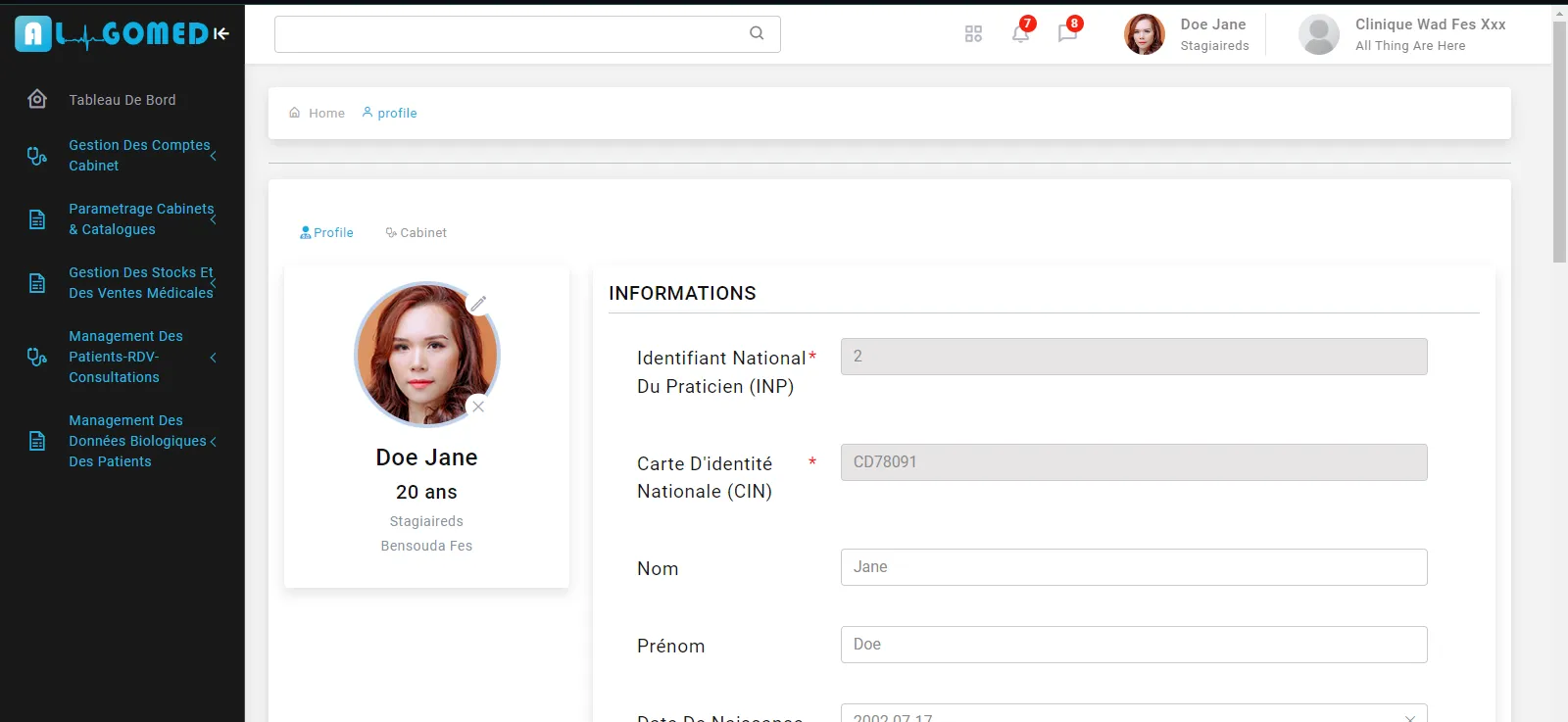Click the pencil icon to edit photo

click(478, 304)
